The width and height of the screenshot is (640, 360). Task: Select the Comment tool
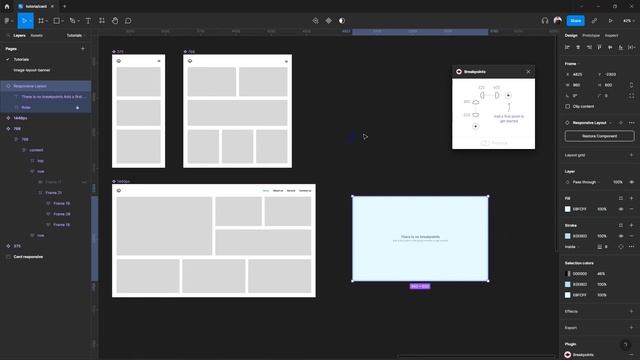128,21
